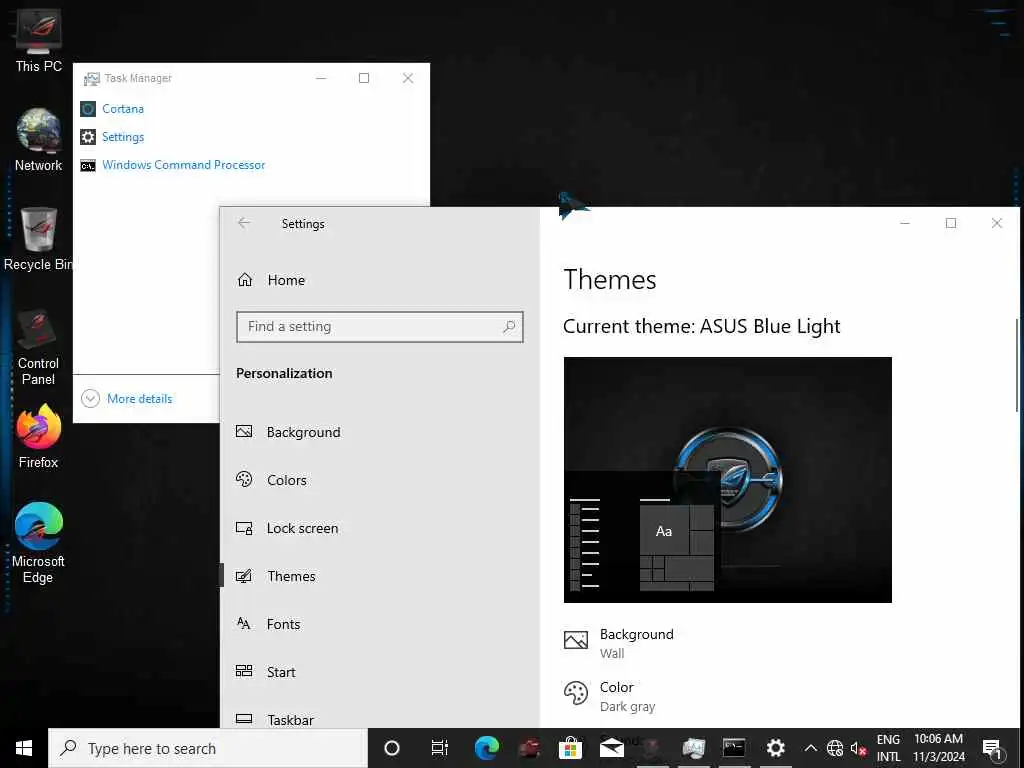Expand Task Manager with More details chevron
Image resolution: width=1024 pixels, height=768 pixels.
pos(90,398)
